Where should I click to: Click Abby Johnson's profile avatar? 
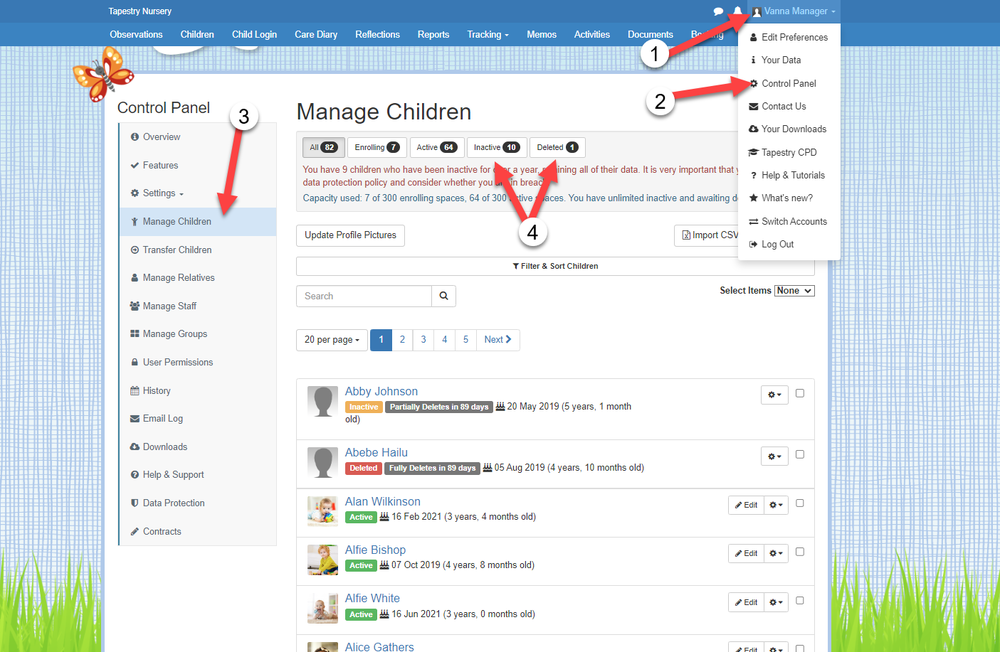tap(323, 401)
